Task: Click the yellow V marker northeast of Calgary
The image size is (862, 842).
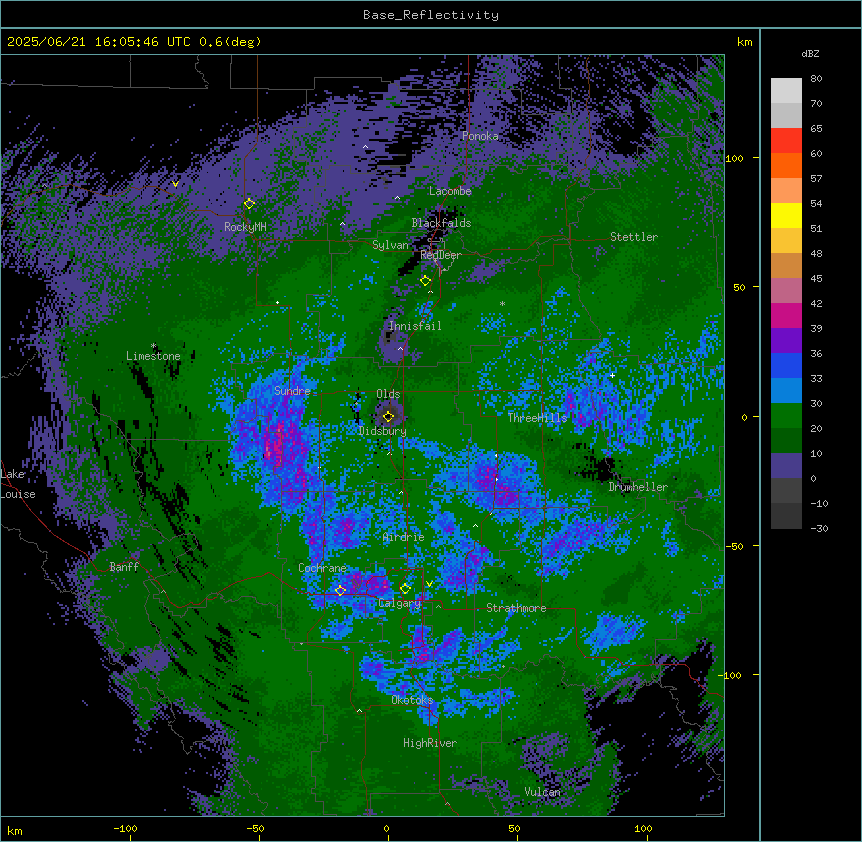Action: pyautogui.click(x=429, y=584)
